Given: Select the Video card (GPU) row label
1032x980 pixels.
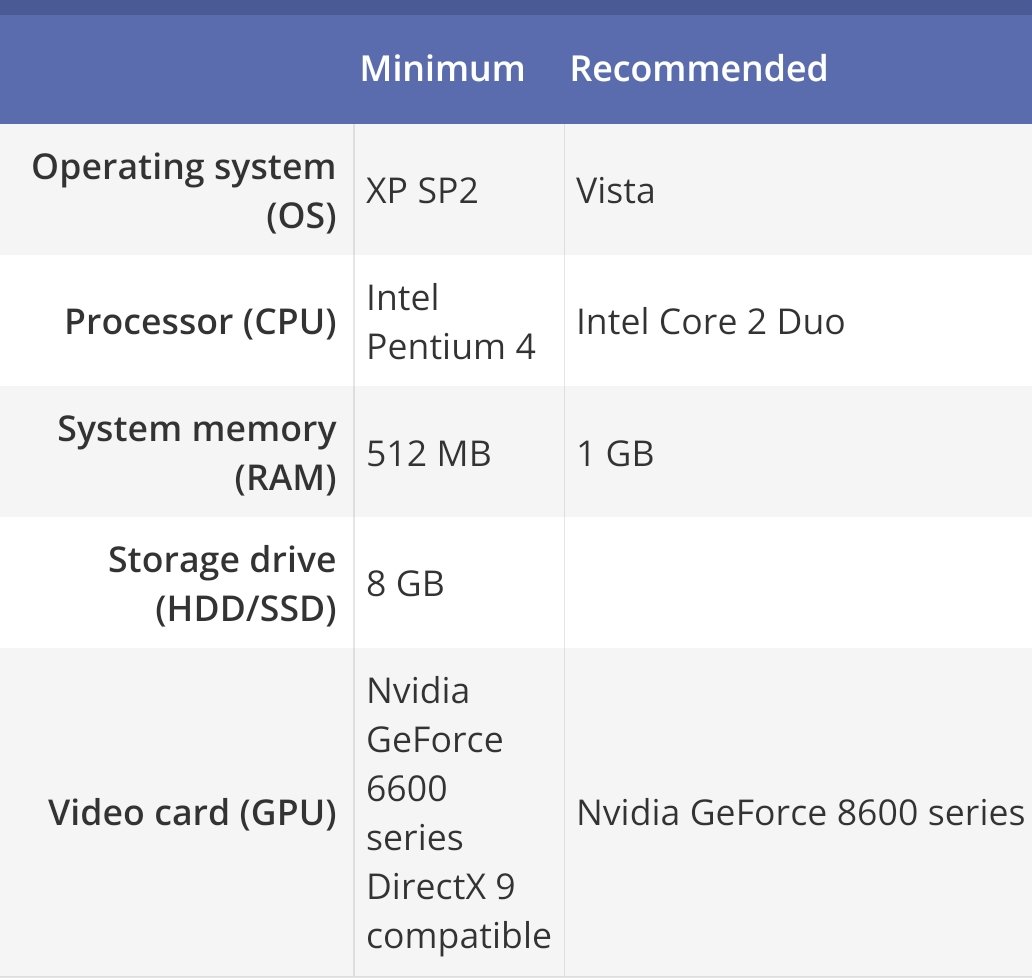Looking at the screenshot, I should pos(192,812).
